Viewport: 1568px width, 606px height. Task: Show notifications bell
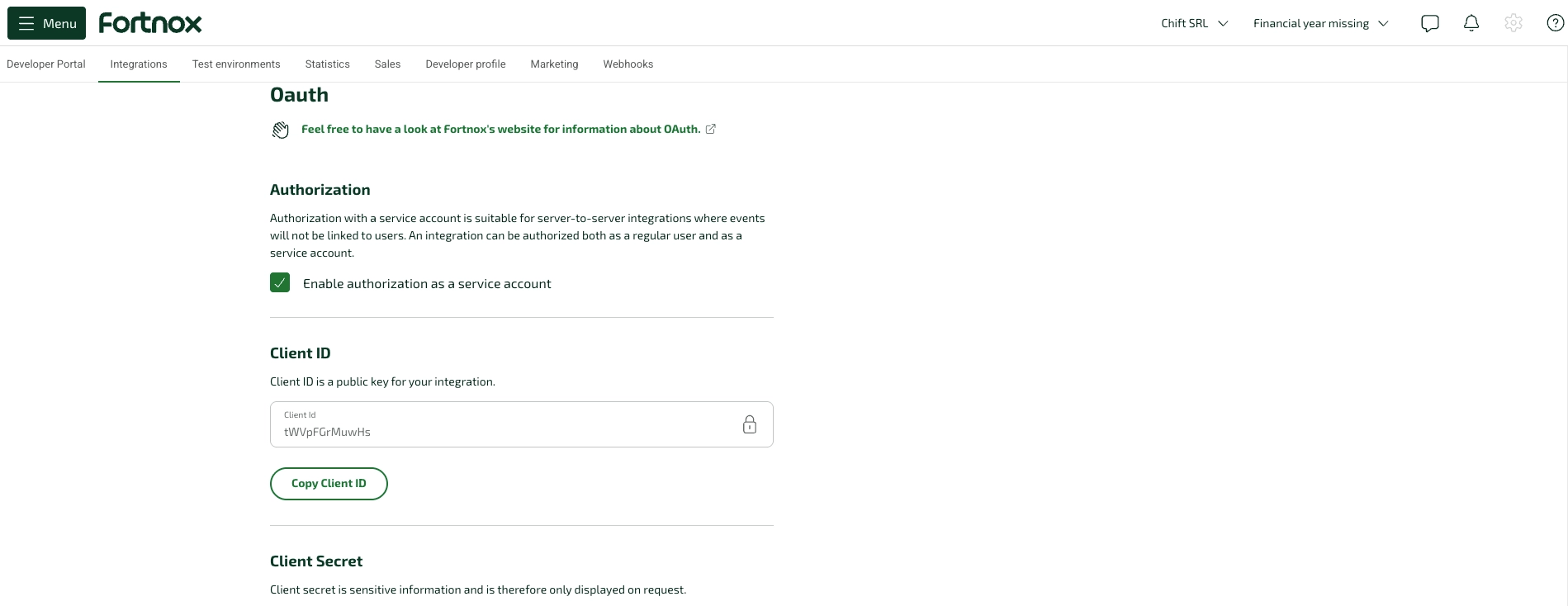(1471, 23)
